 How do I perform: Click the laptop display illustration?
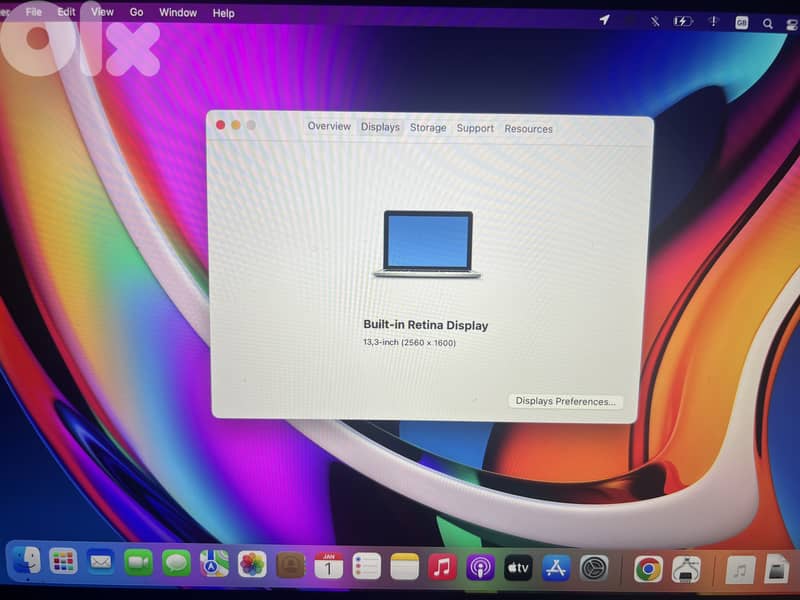click(x=427, y=244)
